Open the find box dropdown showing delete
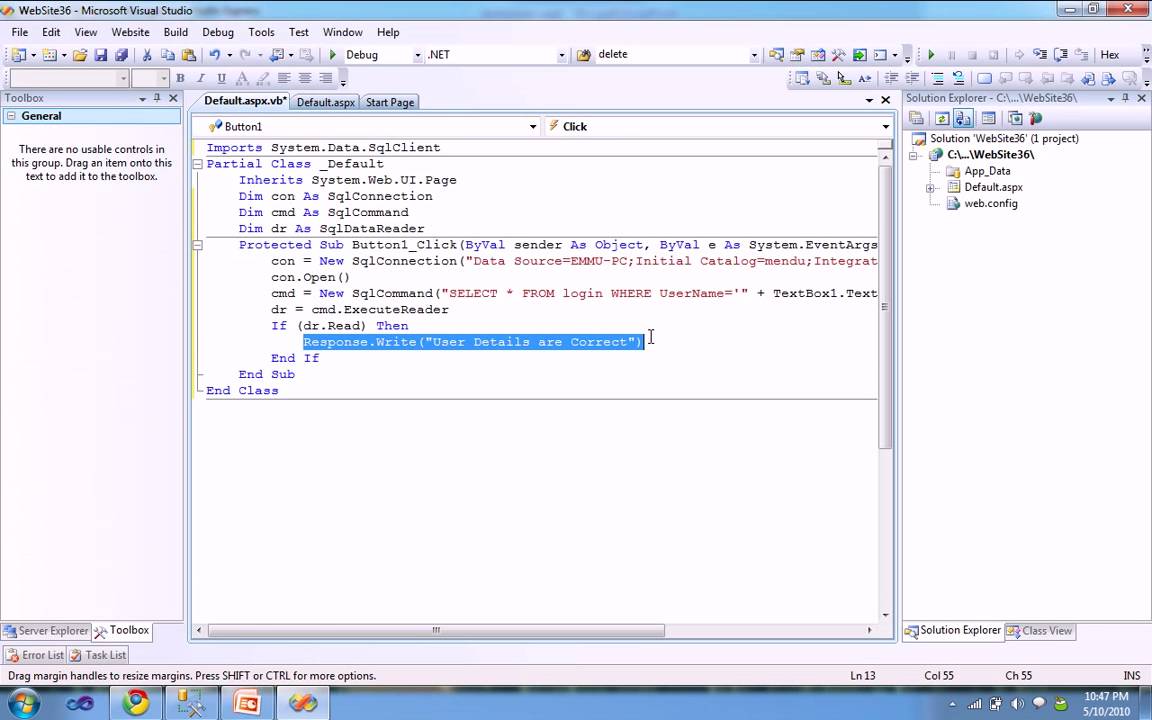Screen dimensions: 1152x720 754,55
